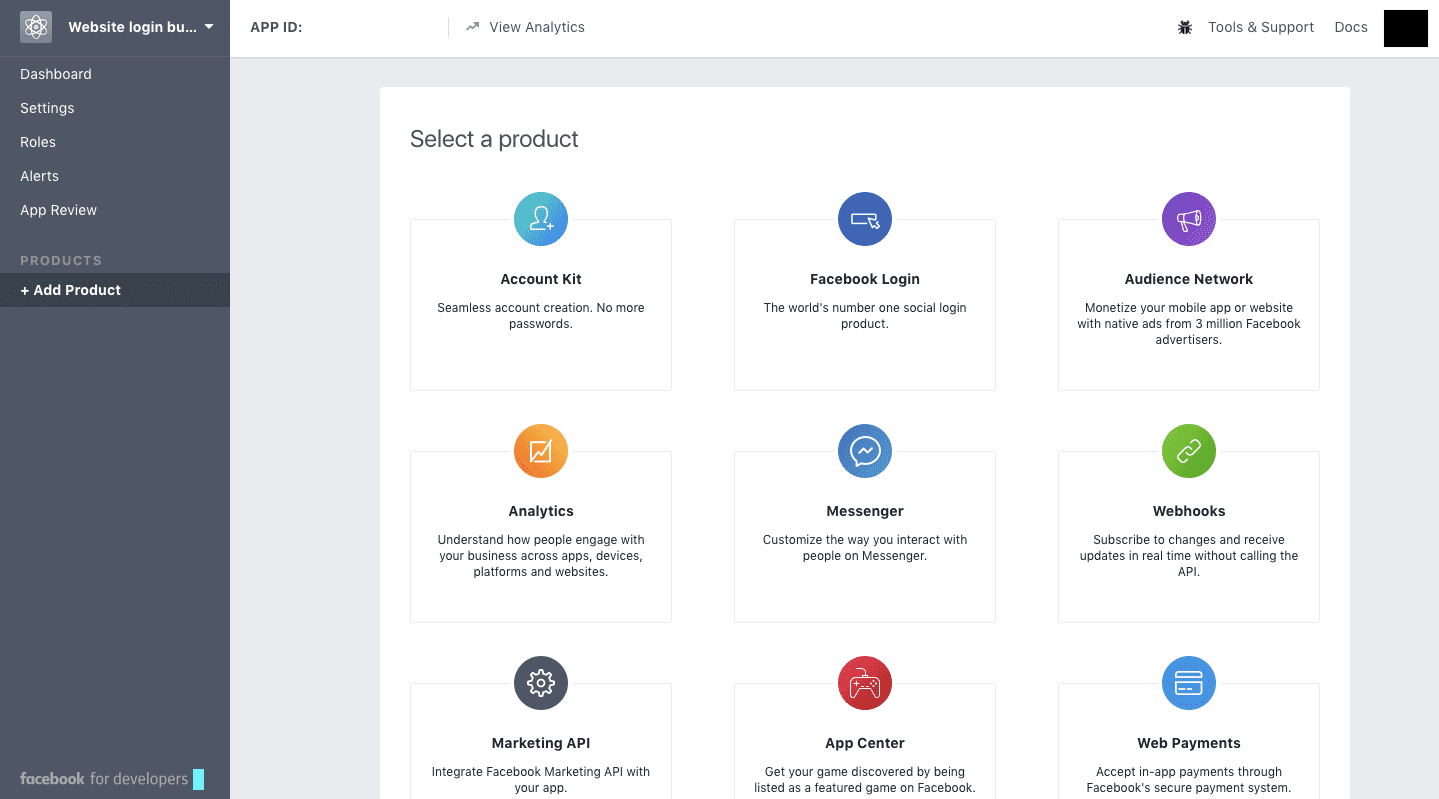Click the + Add Product item
1439x799 pixels.
click(71, 290)
